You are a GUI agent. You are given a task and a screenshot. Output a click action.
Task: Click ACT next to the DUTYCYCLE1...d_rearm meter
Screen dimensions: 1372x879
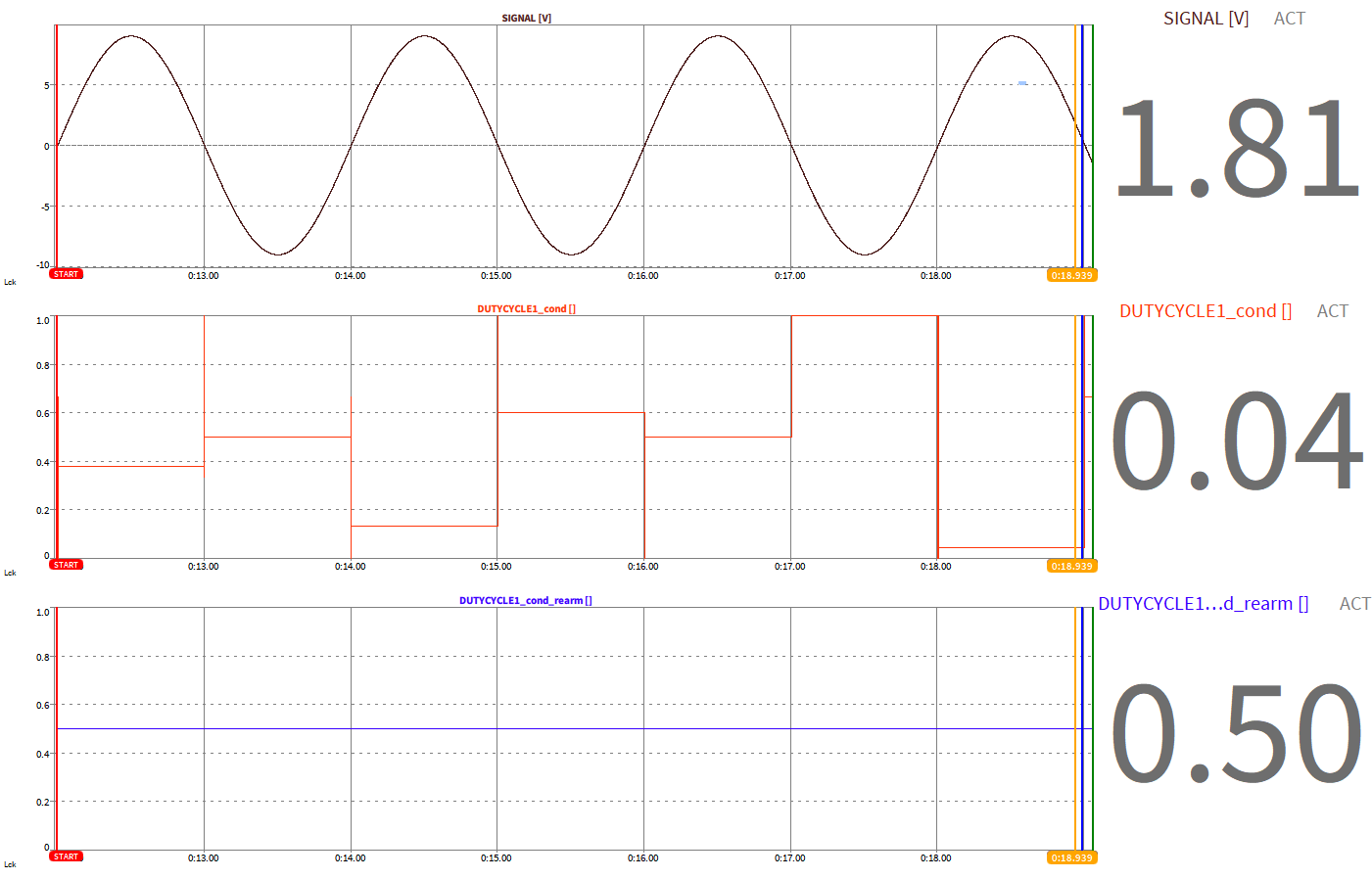click(1354, 604)
